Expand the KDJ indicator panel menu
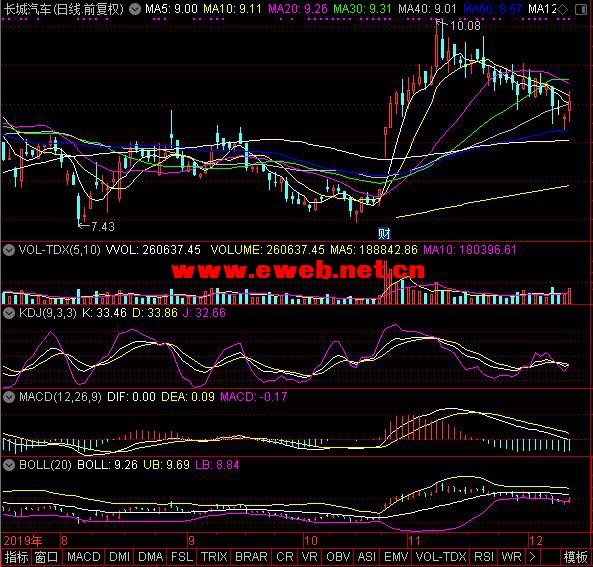Screen dimensions: 593x567 9,313
